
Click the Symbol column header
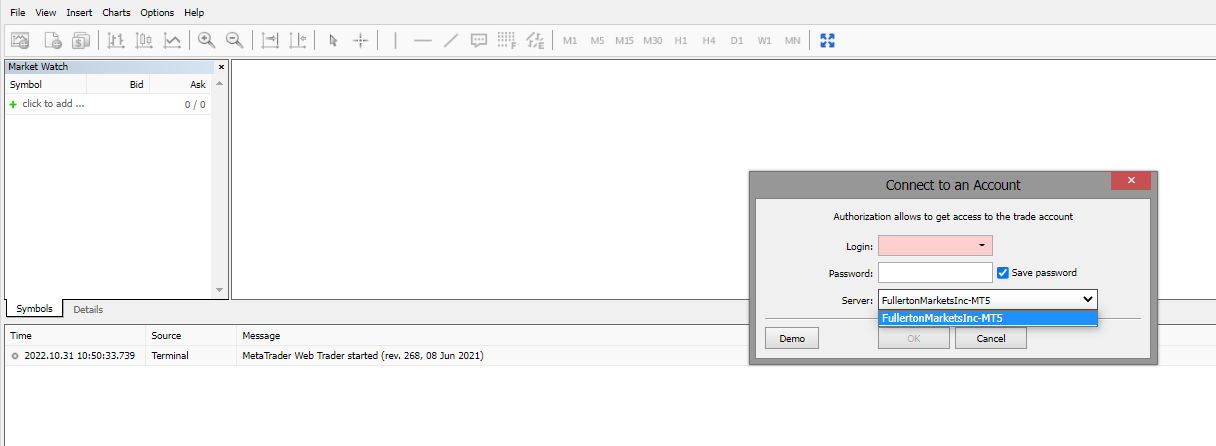(x=26, y=85)
